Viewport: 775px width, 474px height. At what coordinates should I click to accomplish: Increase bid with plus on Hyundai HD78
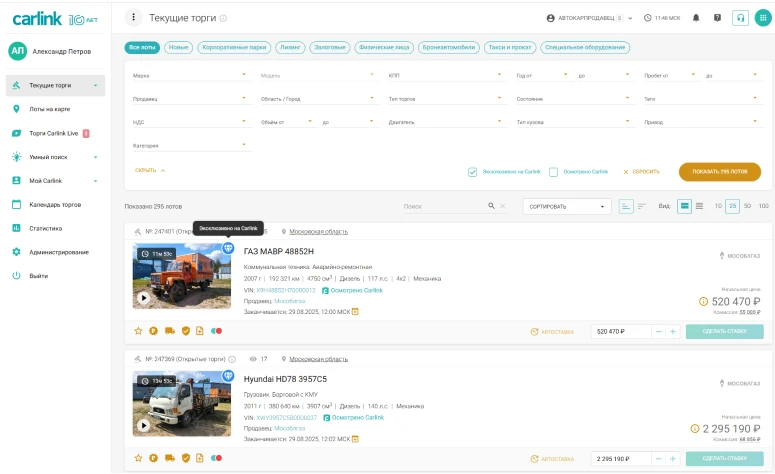pyautogui.click(x=673, y=458)
